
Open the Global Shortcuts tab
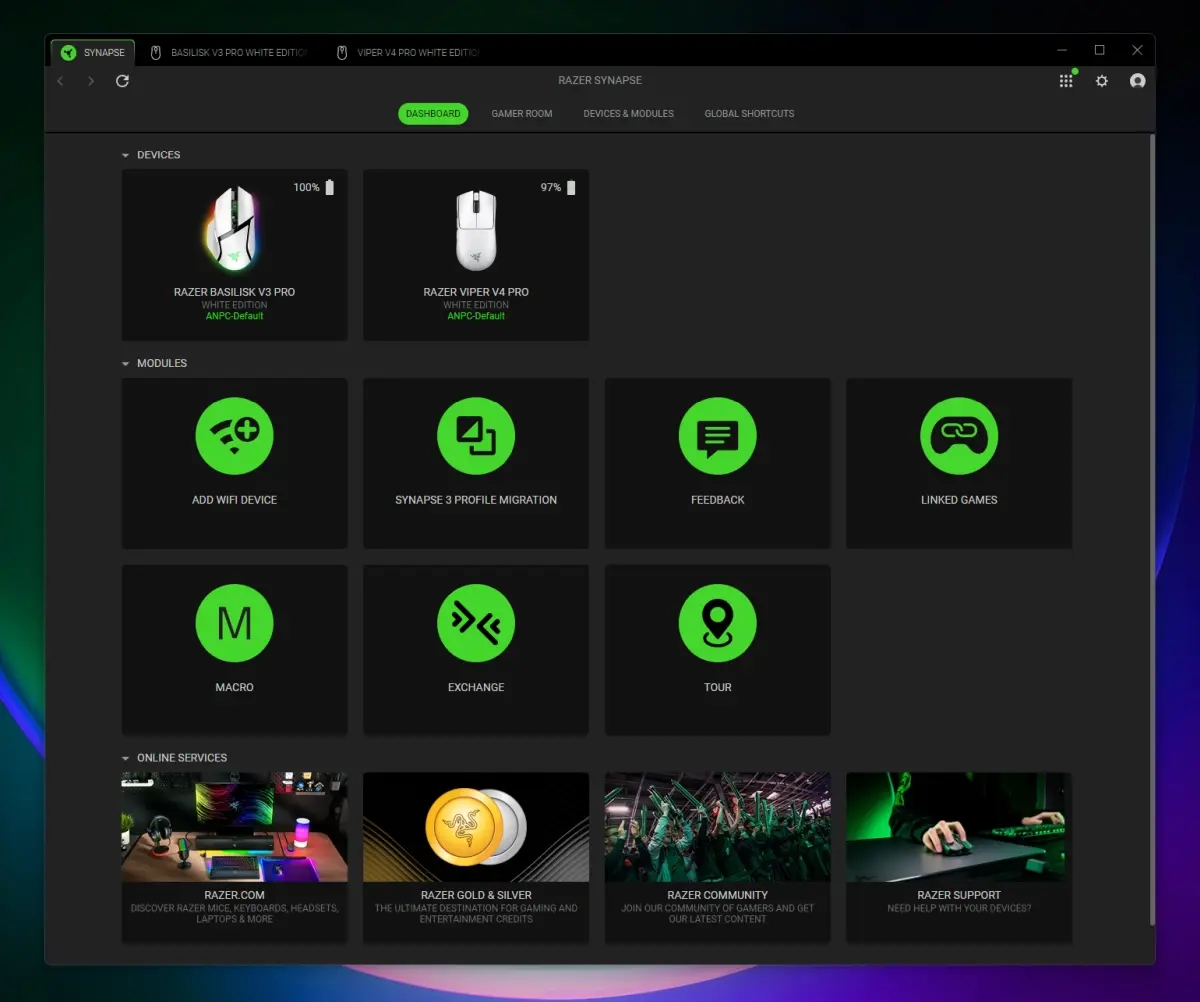pyautogui.click(x=749, y=114)
